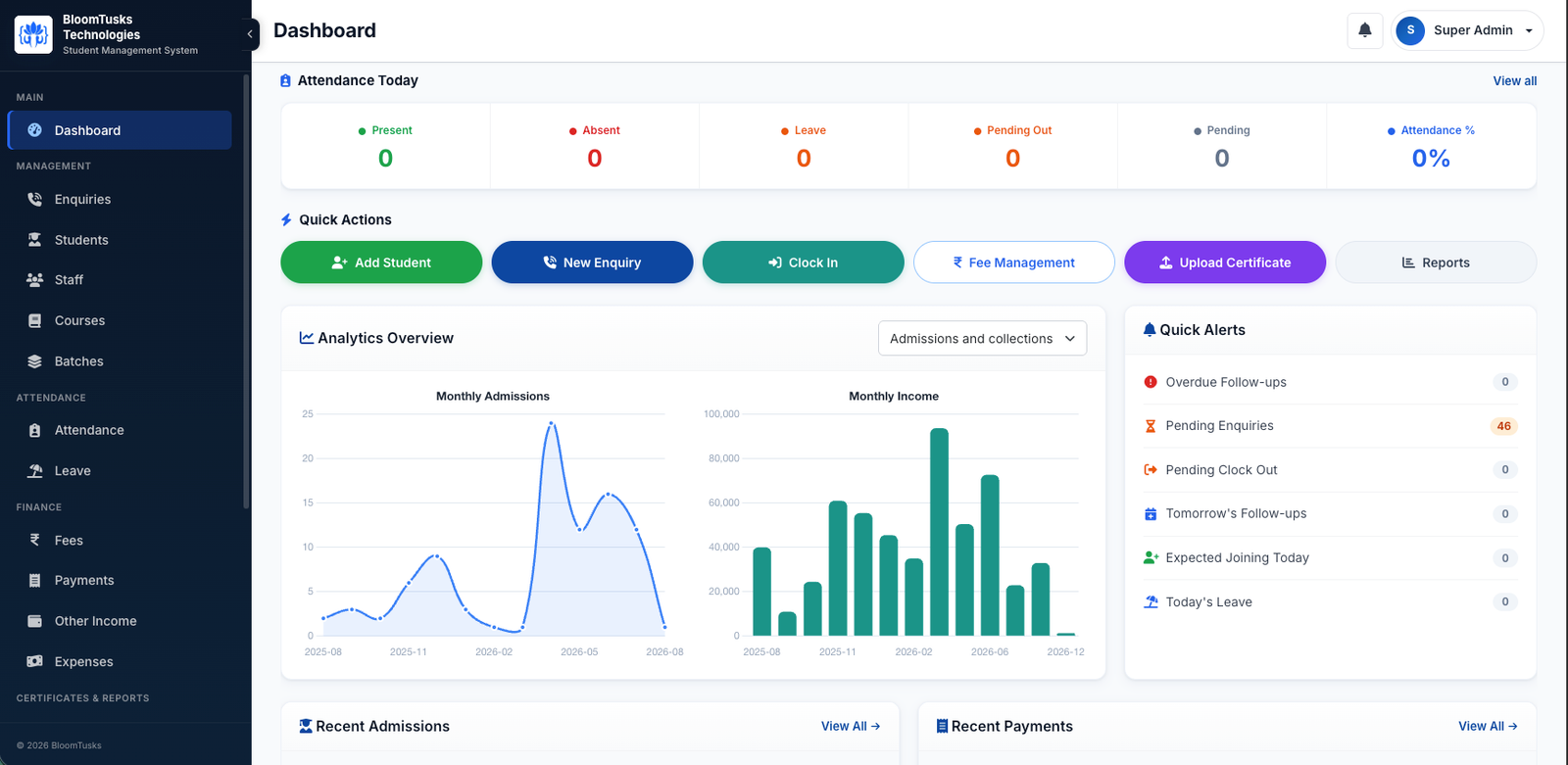Open the Admissions and collections dropdown

tap(982, 338)
